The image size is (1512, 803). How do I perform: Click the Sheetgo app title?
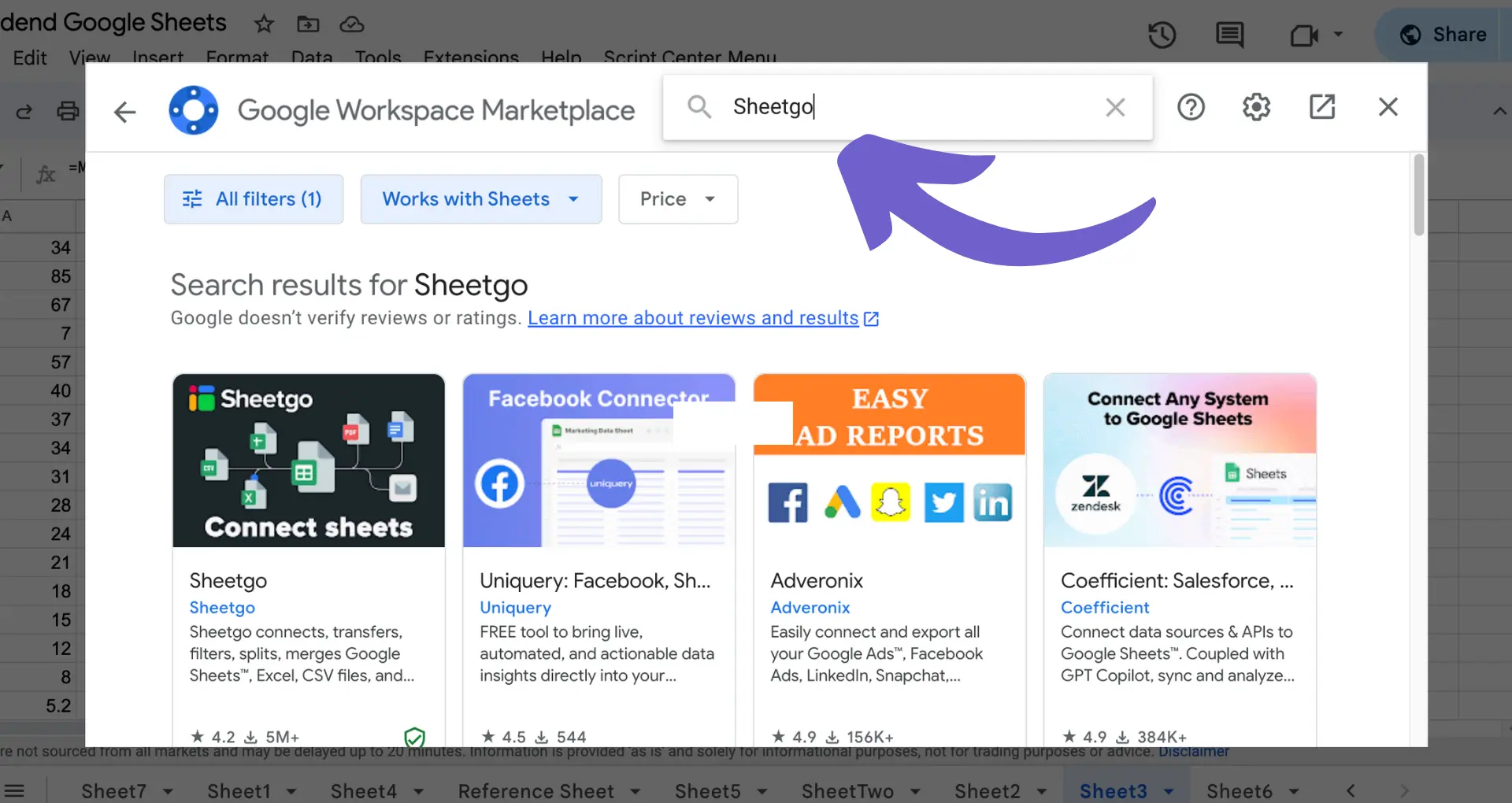[228, 581]
